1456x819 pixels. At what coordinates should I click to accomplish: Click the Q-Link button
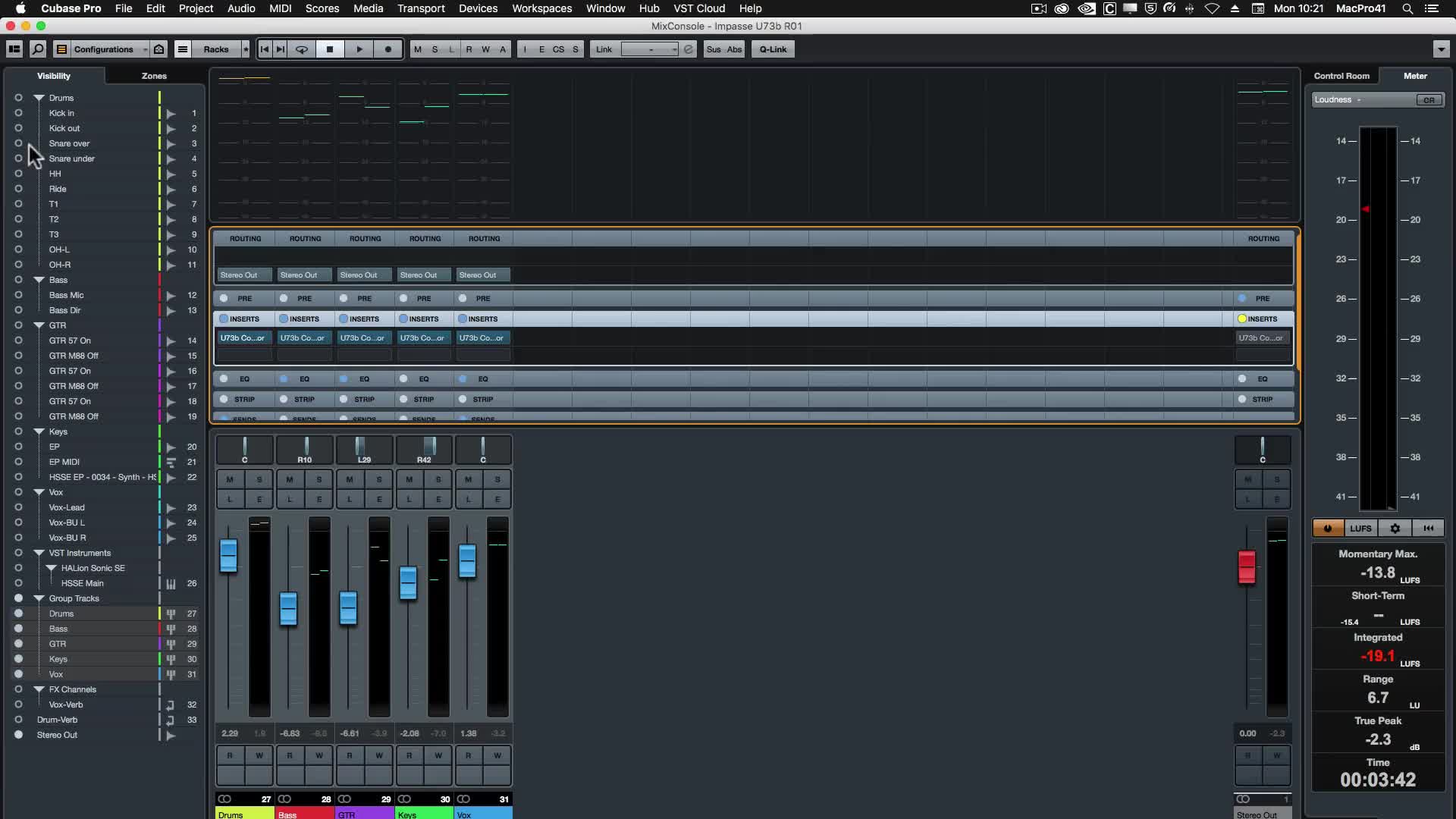pos(773,49)
